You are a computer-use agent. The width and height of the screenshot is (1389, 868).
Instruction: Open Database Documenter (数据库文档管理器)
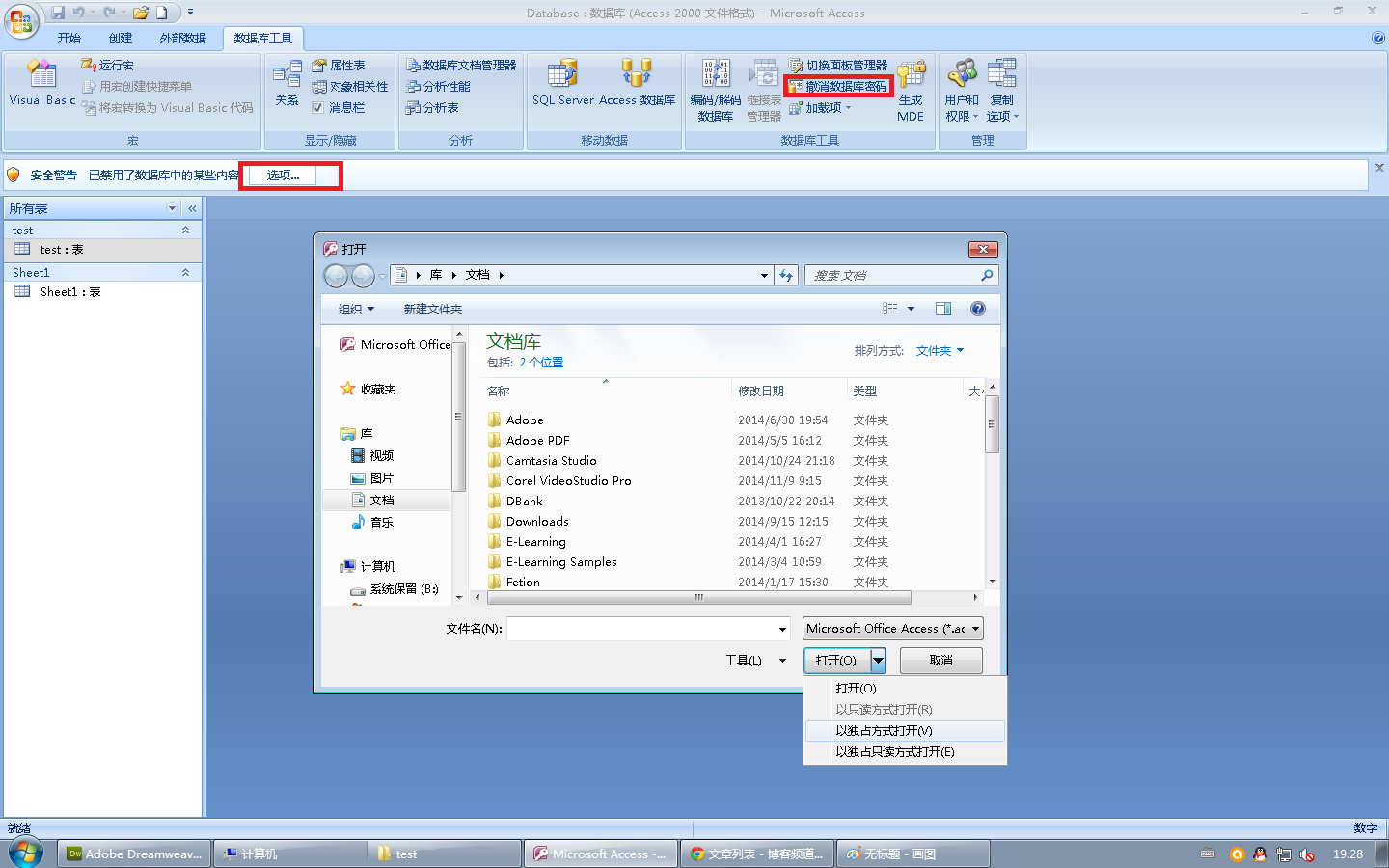[461, 65]
